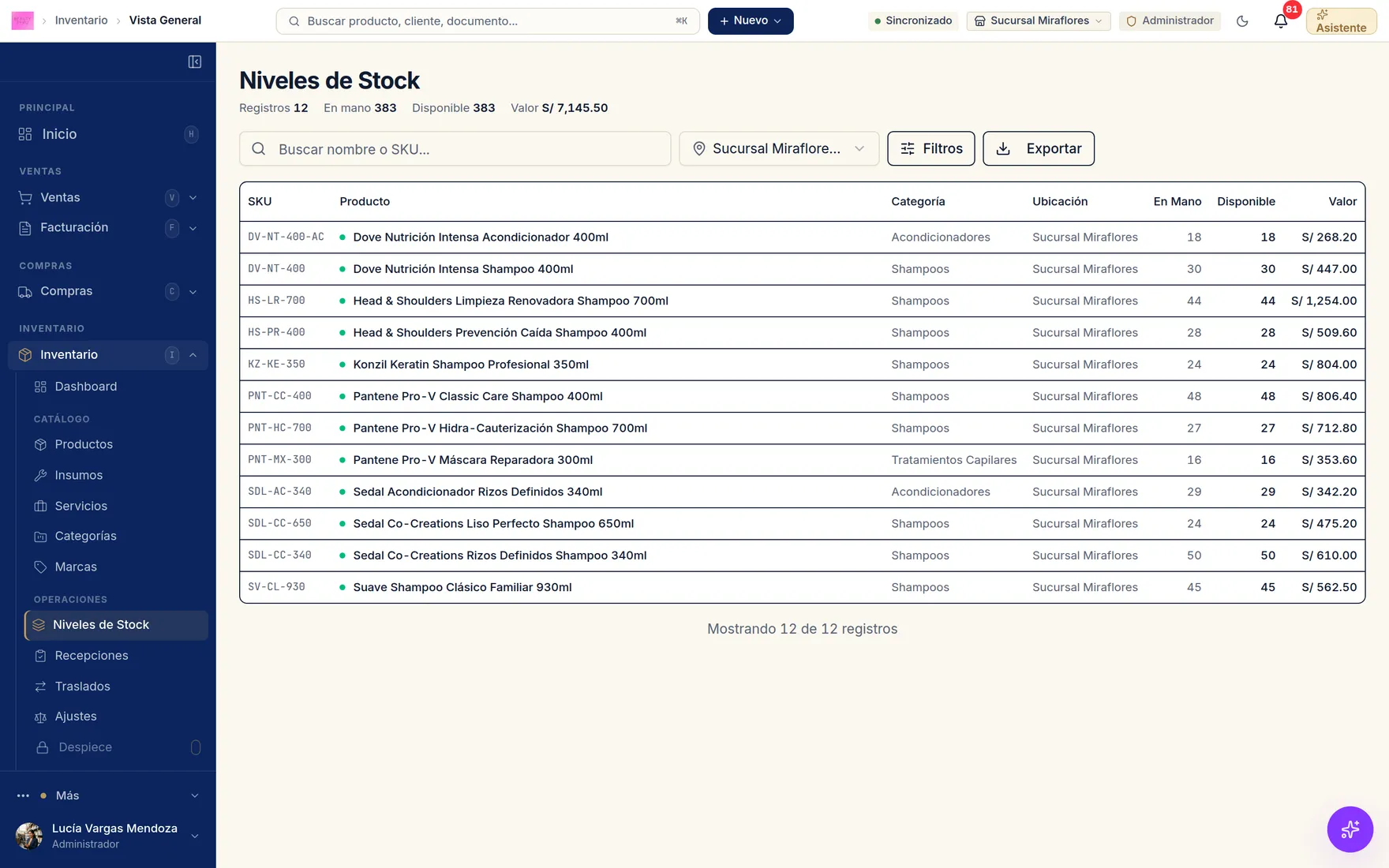
Task: Collapse the sidebar panel icon
Action: 194,62
